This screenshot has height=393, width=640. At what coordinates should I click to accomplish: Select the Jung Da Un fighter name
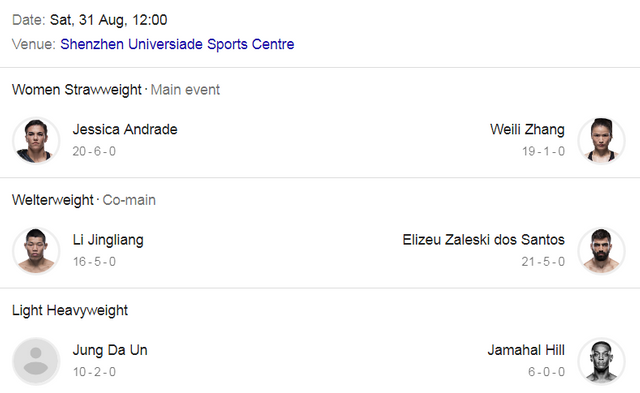pyautogui.click(x=110, y=350)
